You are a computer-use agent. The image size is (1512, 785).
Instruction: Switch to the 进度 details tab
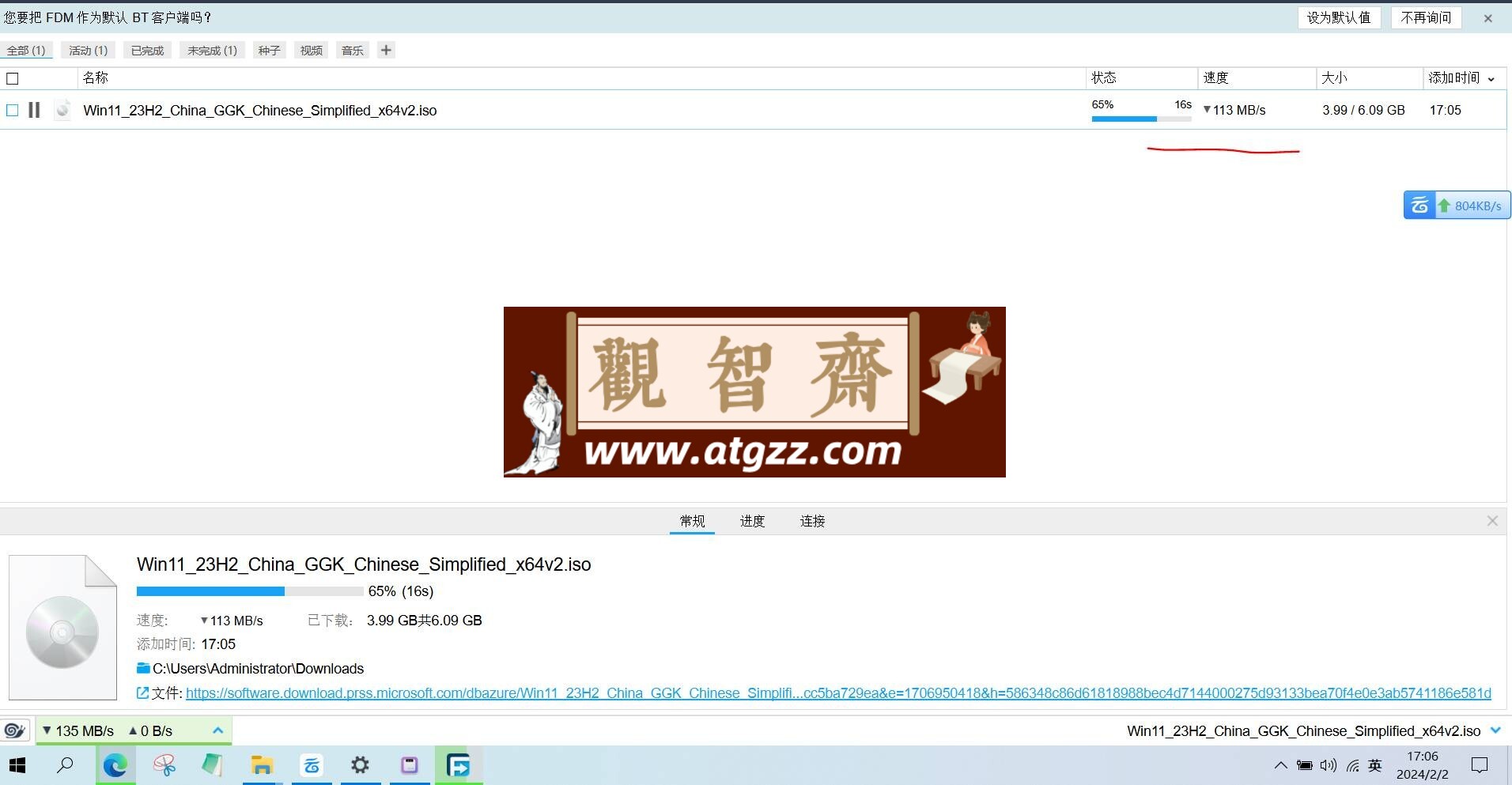[x=752, y=521]
